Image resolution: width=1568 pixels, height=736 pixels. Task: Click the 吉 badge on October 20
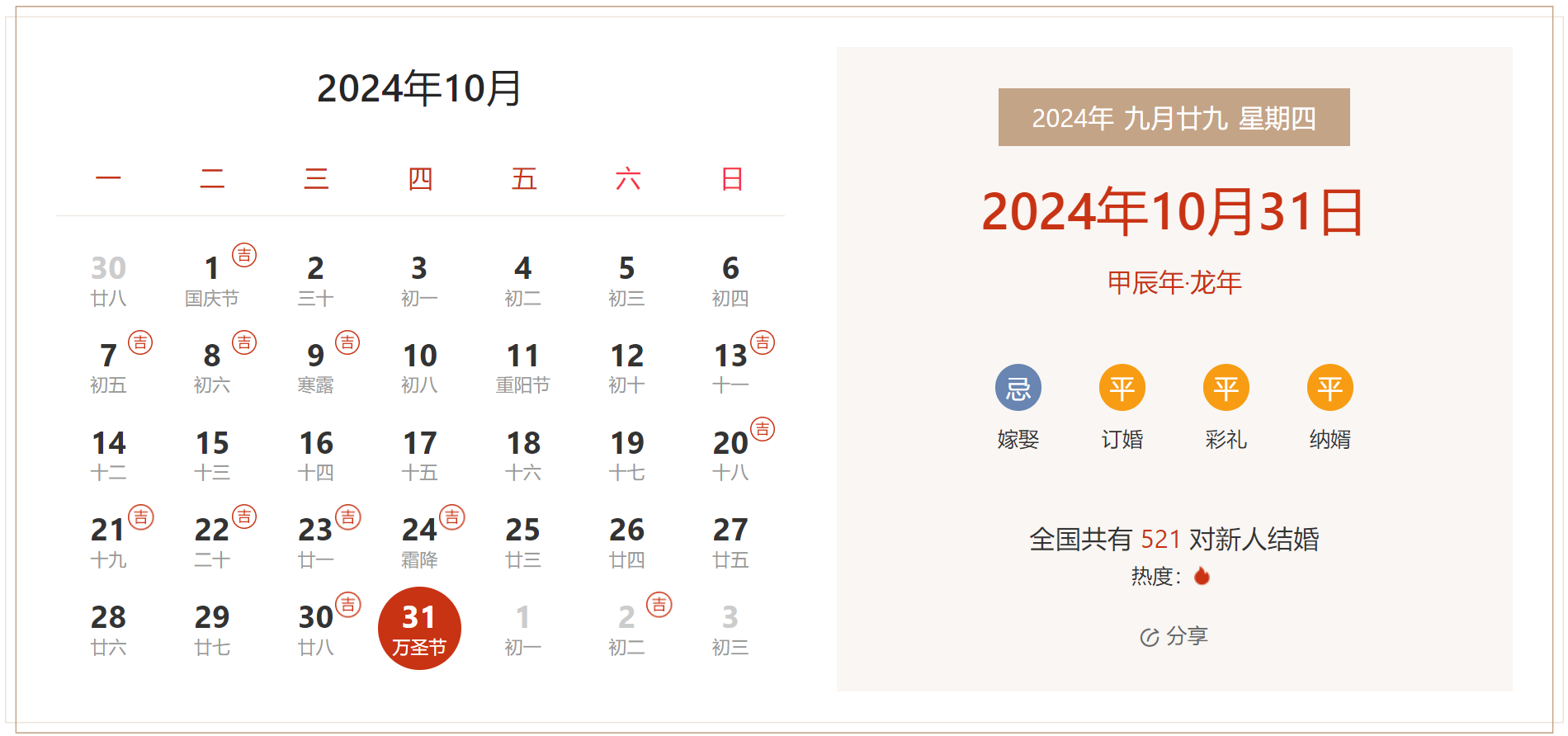pos(763,429)
